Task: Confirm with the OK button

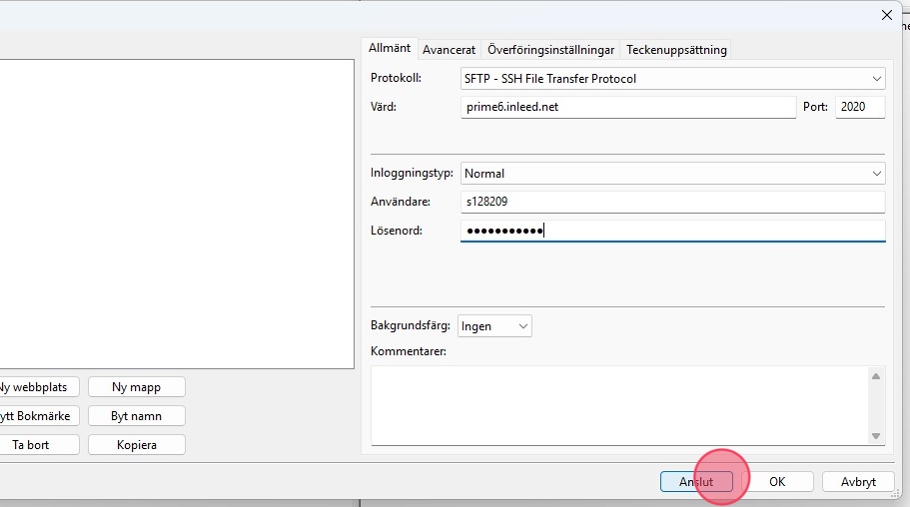Action: (x=777, y=482)
